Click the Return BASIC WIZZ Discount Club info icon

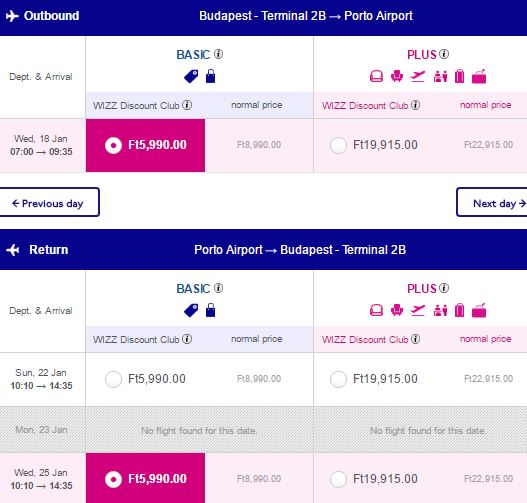[187, 339]
